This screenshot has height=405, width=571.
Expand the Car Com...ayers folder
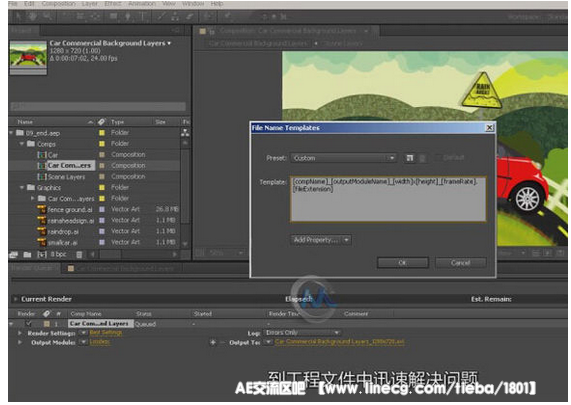[32, 198]
